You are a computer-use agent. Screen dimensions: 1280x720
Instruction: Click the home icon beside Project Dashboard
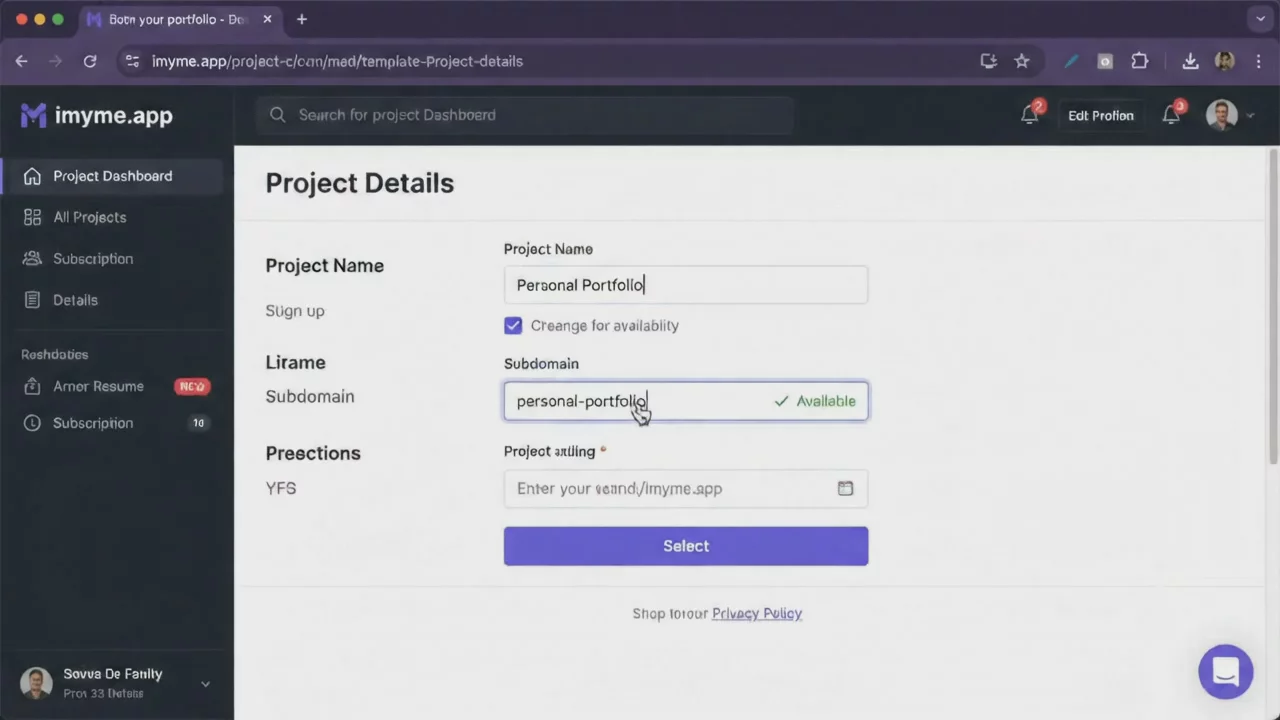tap(32, 176)
